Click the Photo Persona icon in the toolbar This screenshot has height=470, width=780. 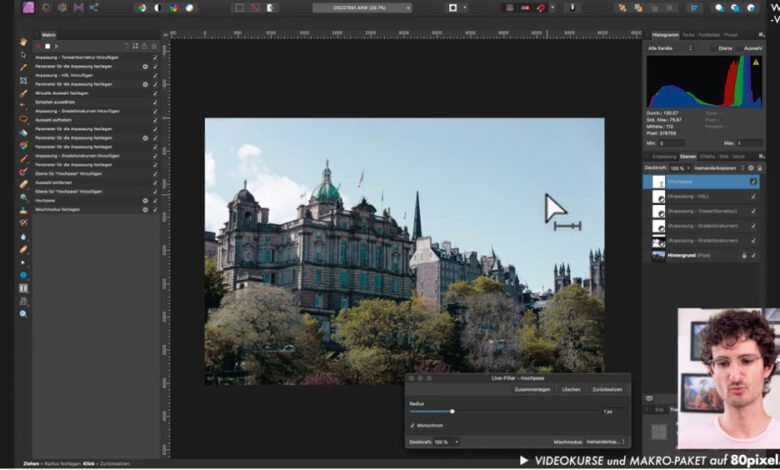(x=29, y=8)
